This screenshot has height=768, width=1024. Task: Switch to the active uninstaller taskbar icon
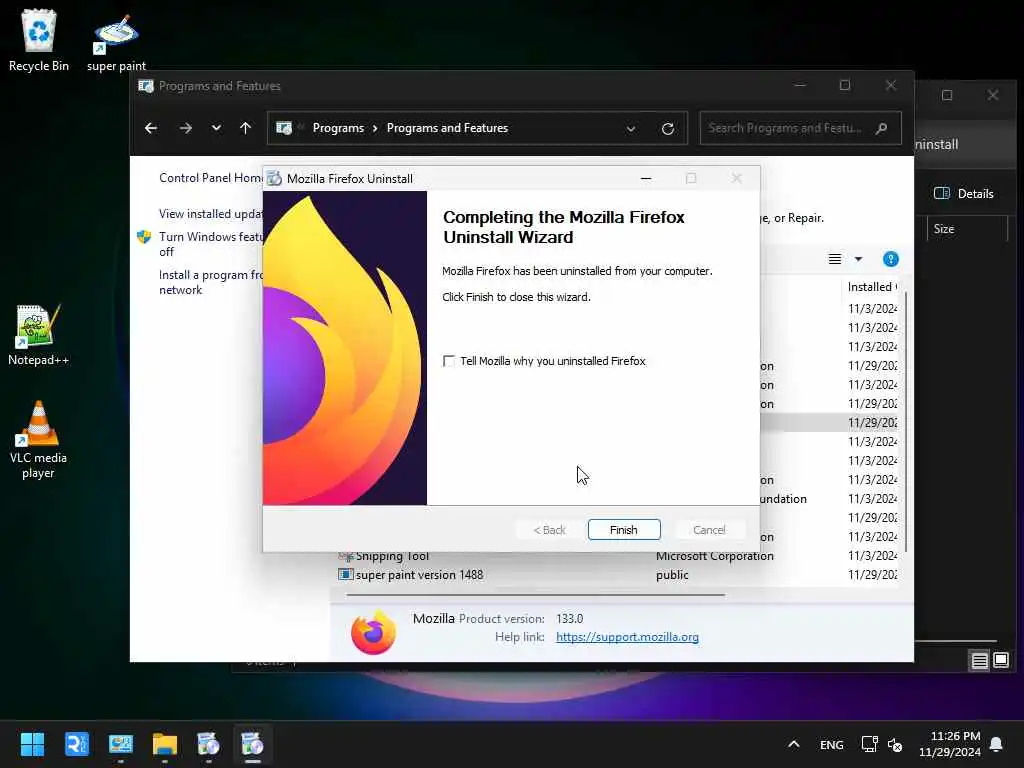coord(252,744)
